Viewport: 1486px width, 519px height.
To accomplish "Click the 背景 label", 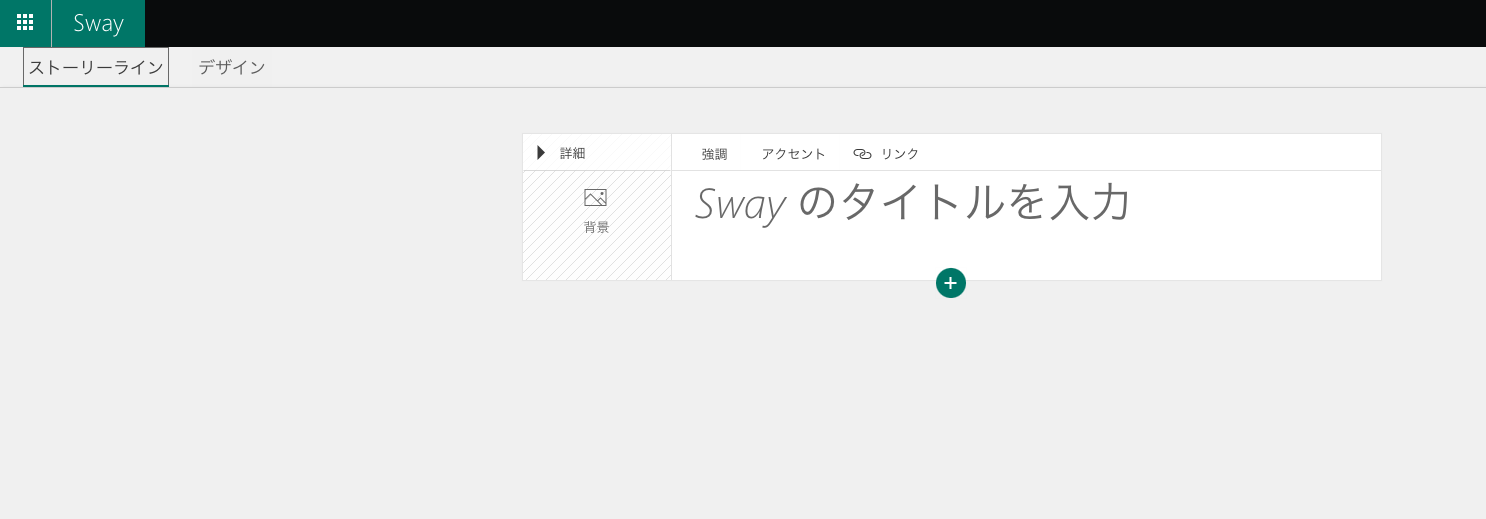I will [x=597, y=228].
